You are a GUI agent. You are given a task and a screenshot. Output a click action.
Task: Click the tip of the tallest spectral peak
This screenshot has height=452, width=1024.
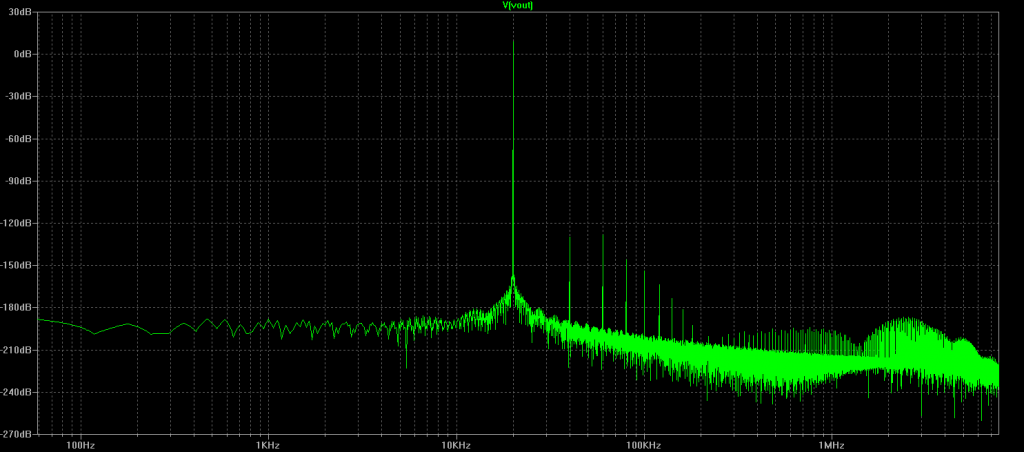click(x=513, y=42)
